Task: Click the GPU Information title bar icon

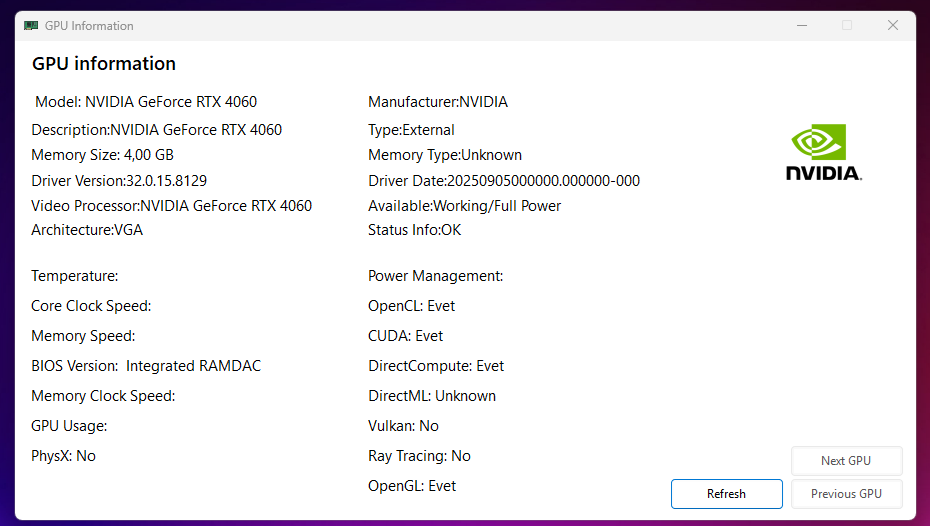Action: pyautogui.click(x=31, y=25)
